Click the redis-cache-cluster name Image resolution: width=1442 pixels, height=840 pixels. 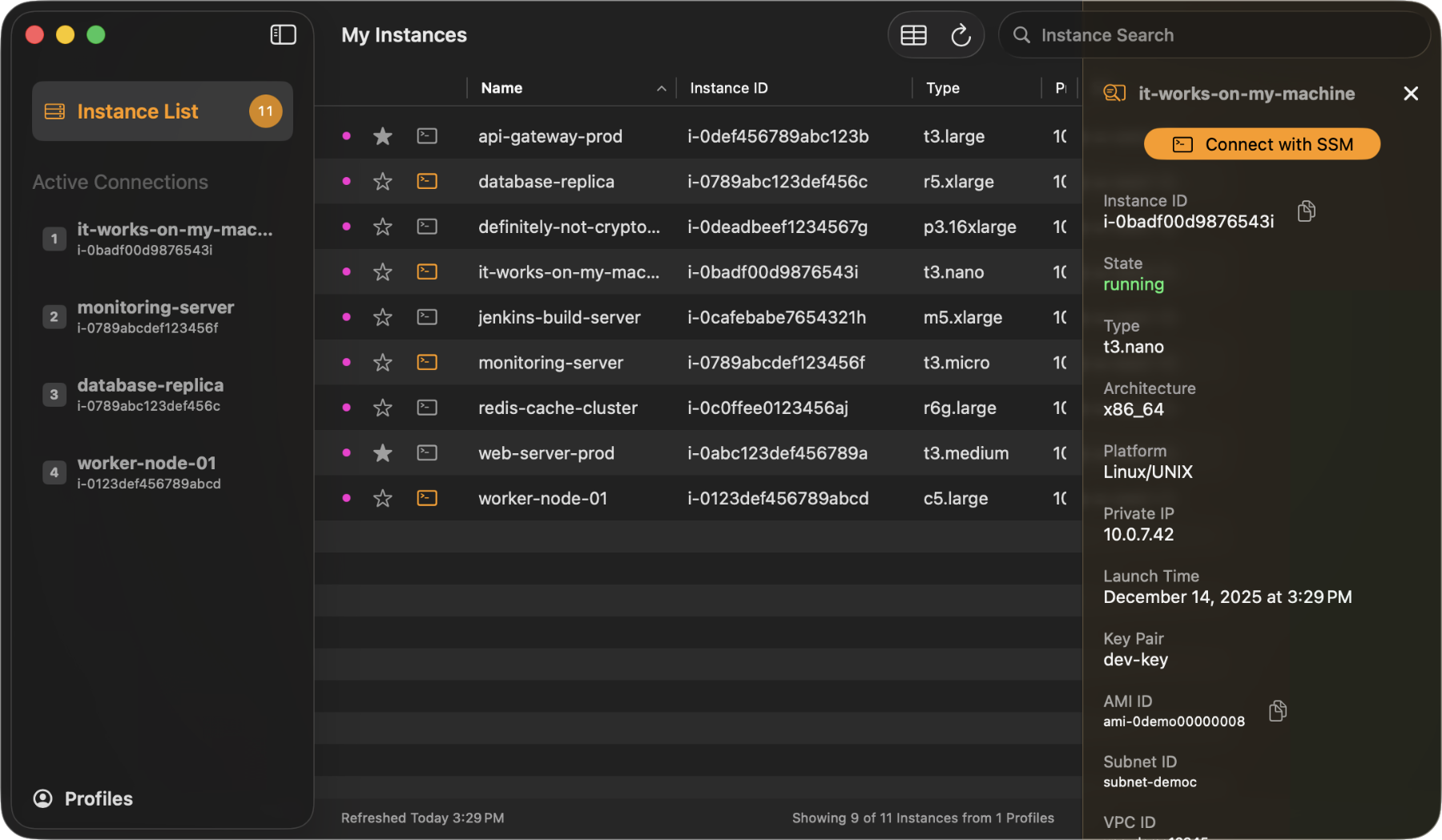click(558, 408)
